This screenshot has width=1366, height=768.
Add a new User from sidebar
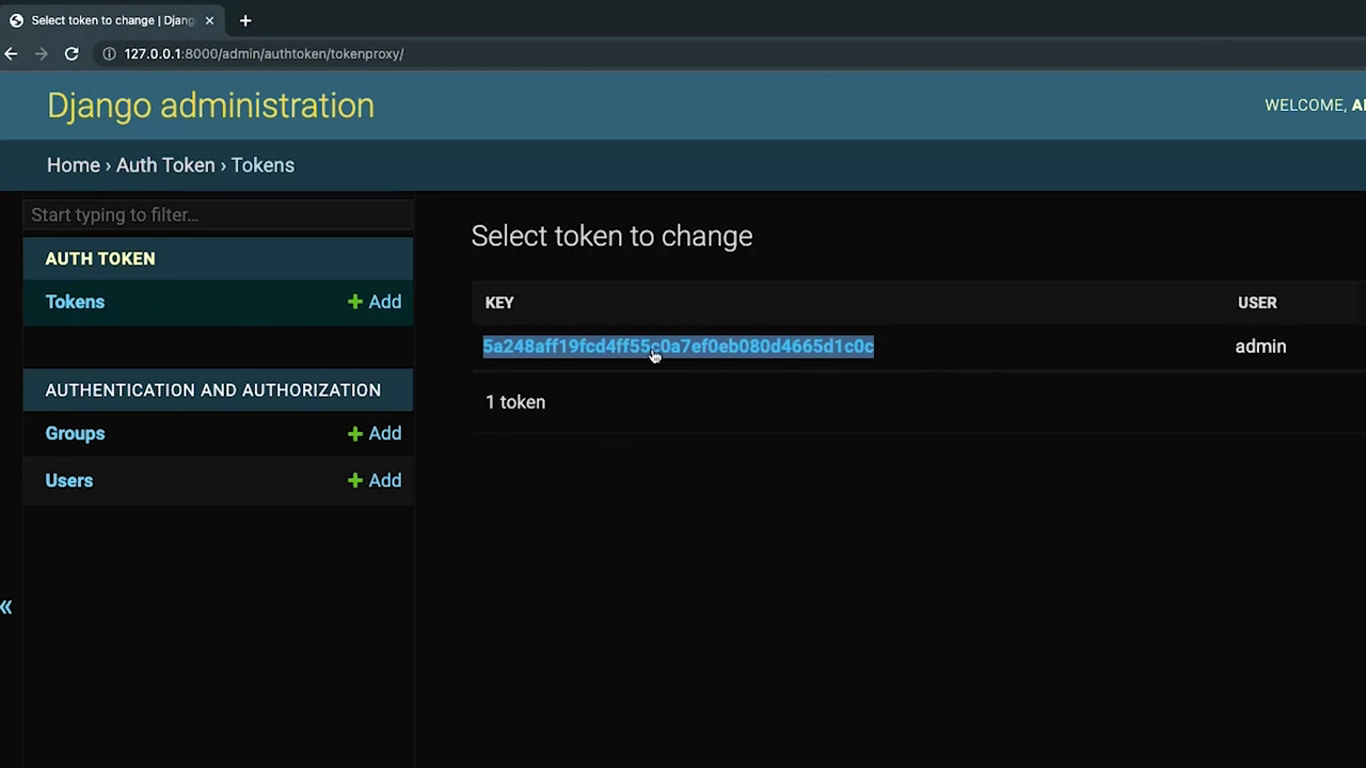(x=374, y=480)
